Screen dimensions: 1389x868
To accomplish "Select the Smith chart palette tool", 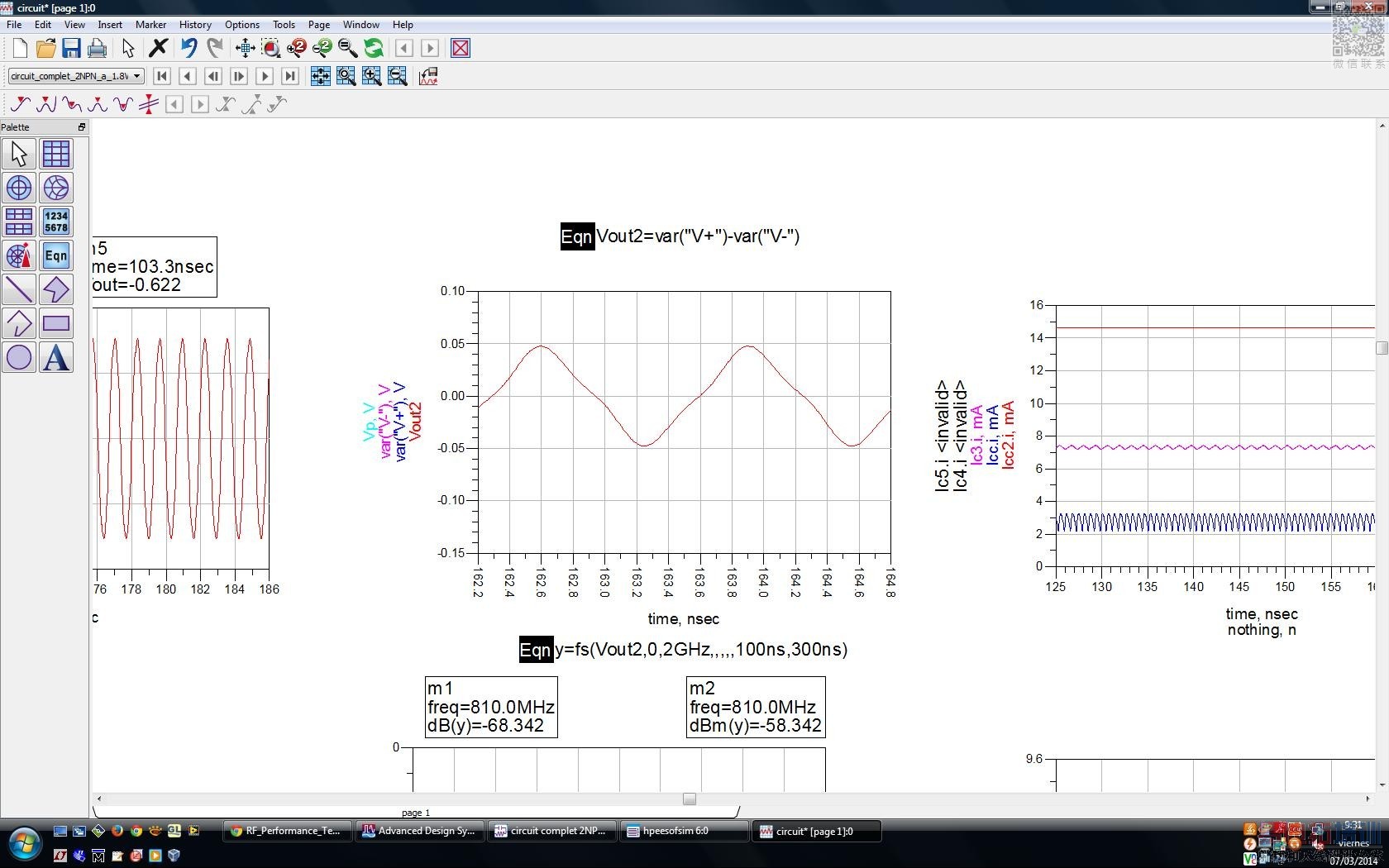I will (56, 188).
